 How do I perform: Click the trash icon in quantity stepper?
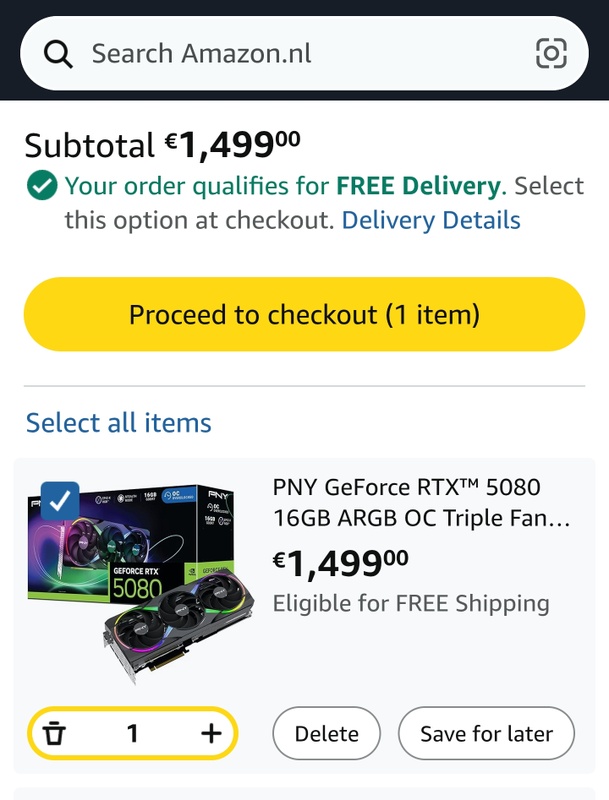tap(55, 734)
